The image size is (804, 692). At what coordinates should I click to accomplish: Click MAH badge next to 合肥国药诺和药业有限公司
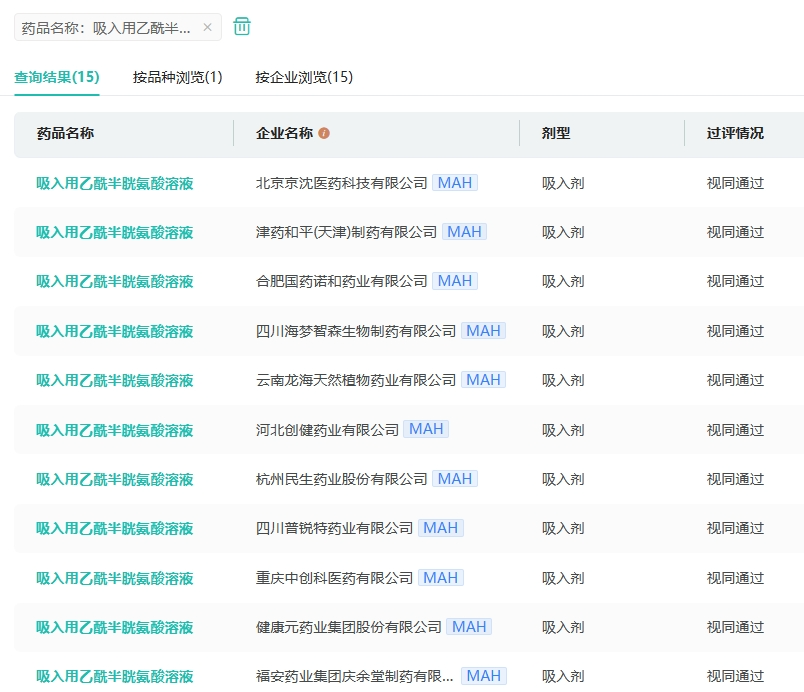pyautogui.click(x=455, y=281)
